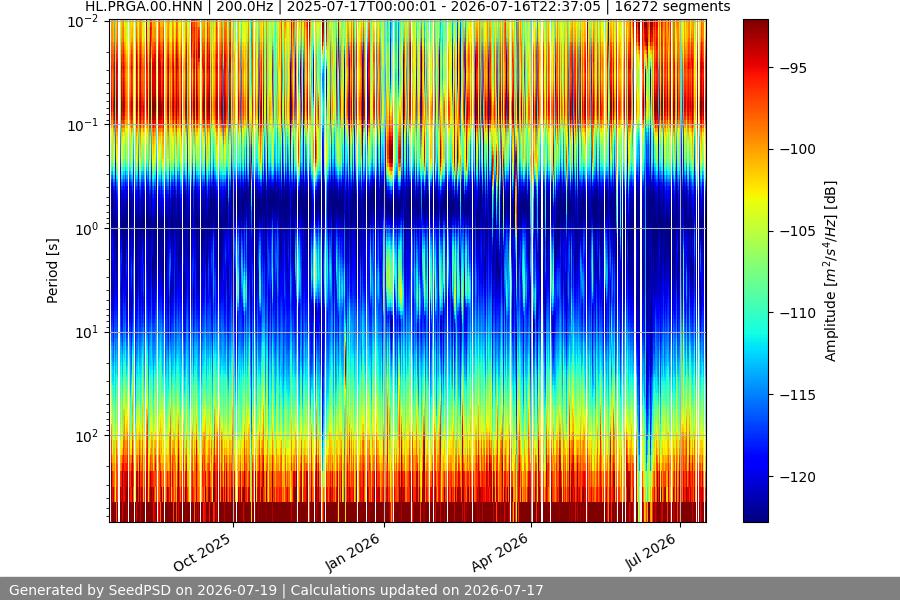Click the 'Generated by SeedPSD' footer text
This screenshot has width=900, height=600.
click(x=275, y=590)
